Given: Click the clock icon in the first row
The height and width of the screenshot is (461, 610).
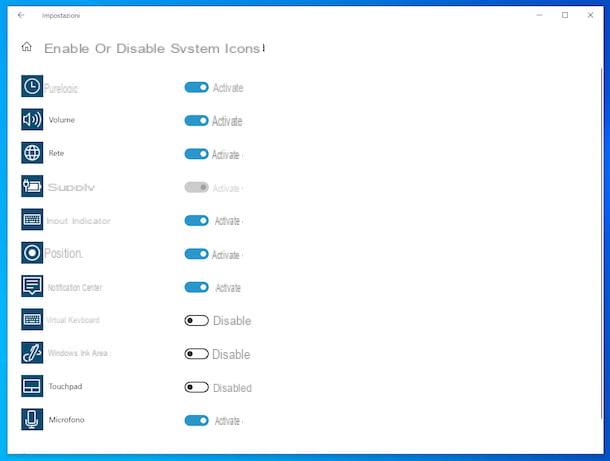Looking at the screenshot, I should 32,86.
